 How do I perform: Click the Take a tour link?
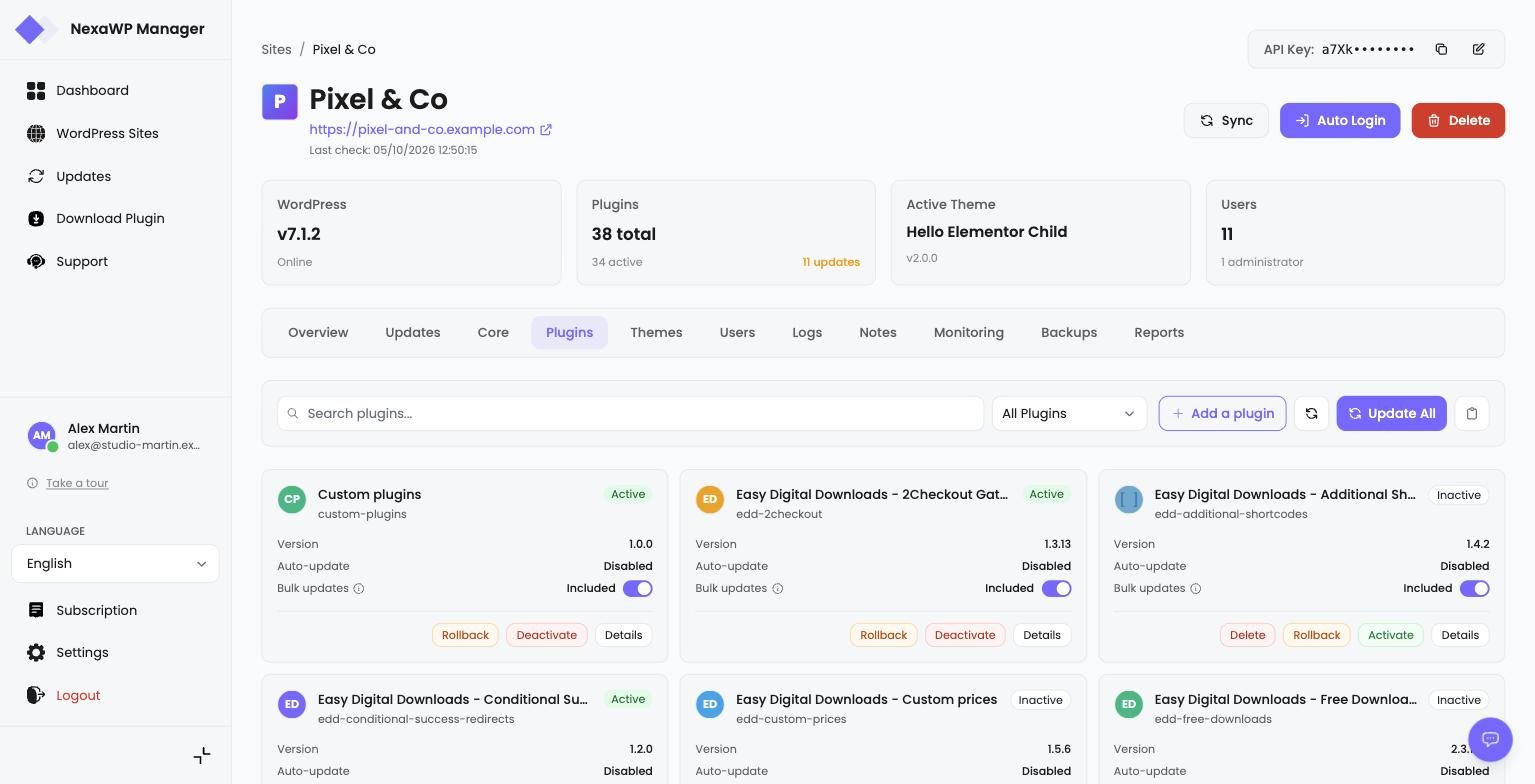(x=77, y=483)
